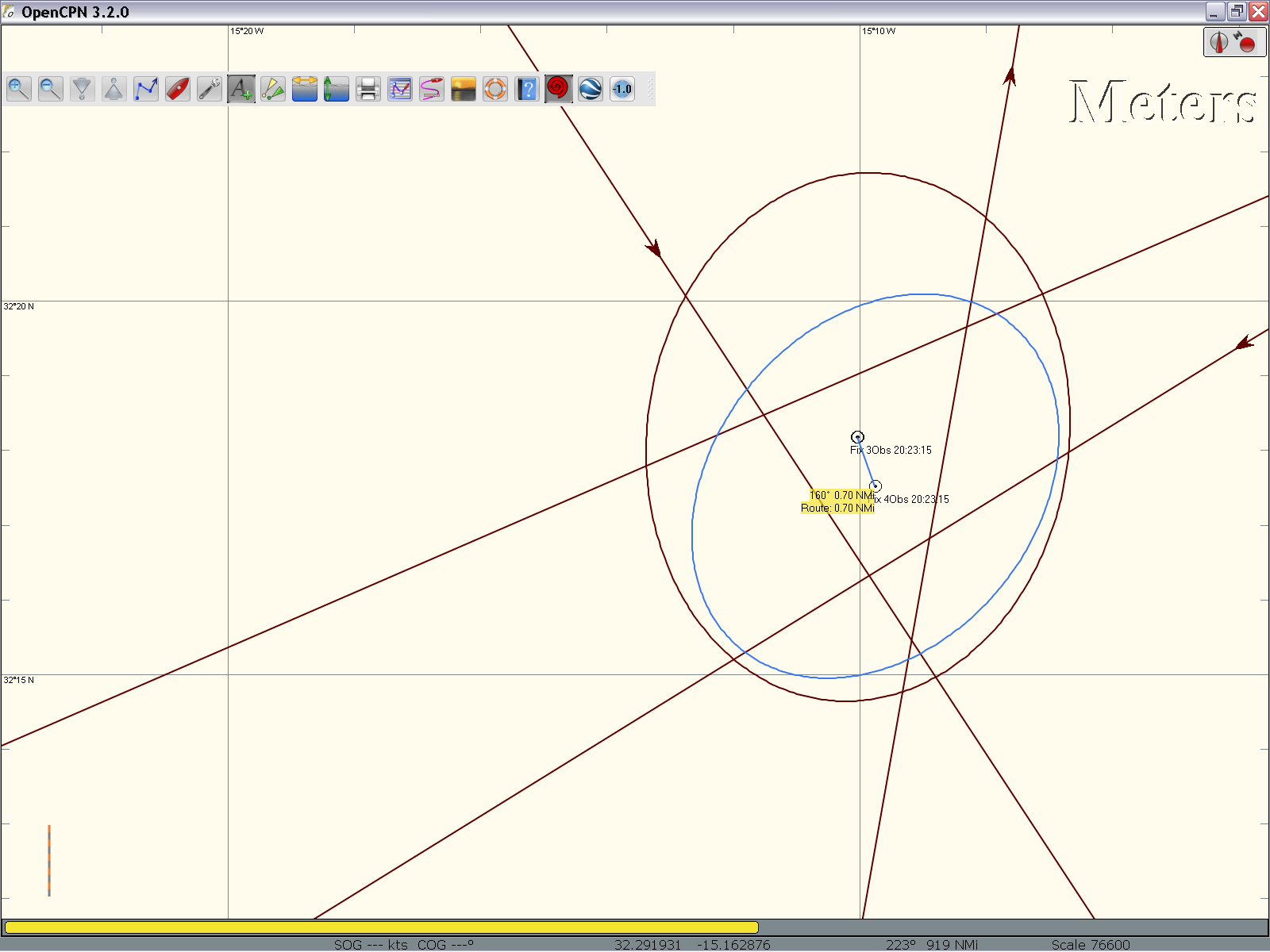Viewport: 1270px width, 952px height.
Task: Drop a Man Overboard marker with lifebuoy icon
Action: click(495, 89)
